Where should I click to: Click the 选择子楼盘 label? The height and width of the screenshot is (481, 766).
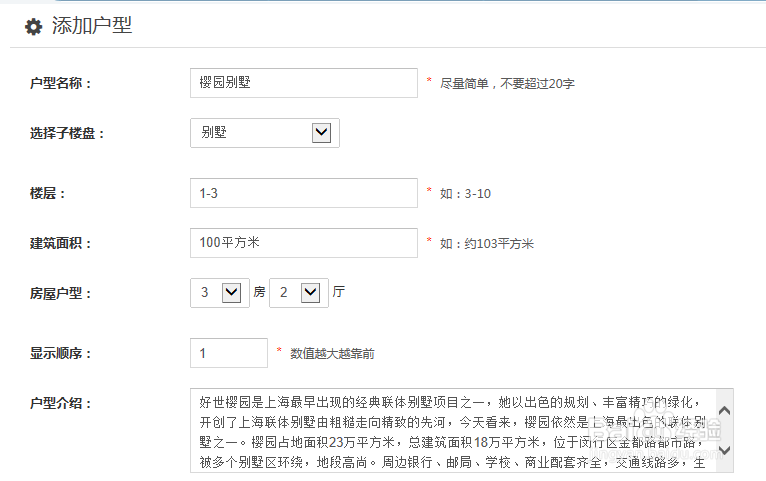point(67,133)
